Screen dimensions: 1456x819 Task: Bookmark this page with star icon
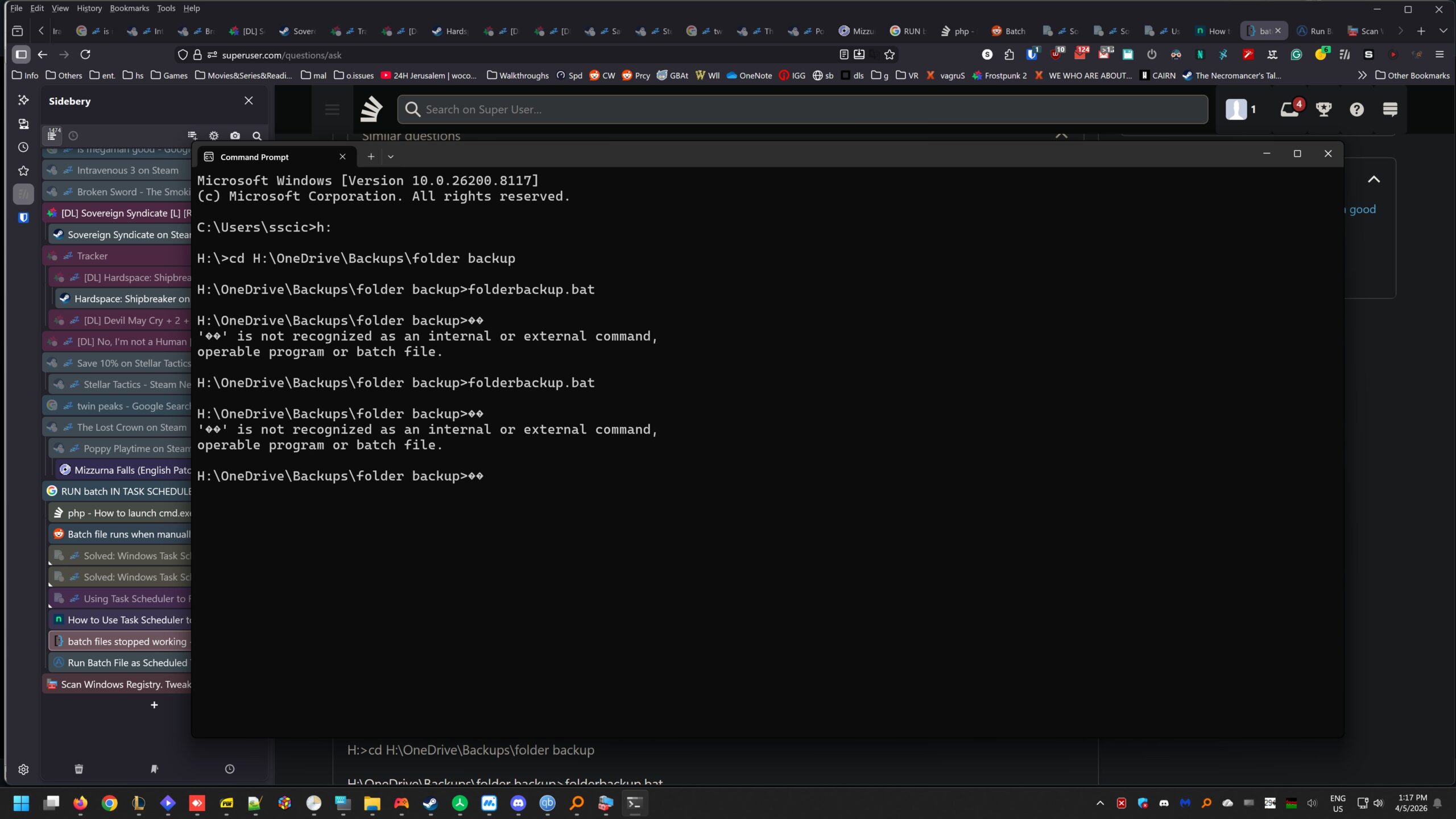[890, 55]
